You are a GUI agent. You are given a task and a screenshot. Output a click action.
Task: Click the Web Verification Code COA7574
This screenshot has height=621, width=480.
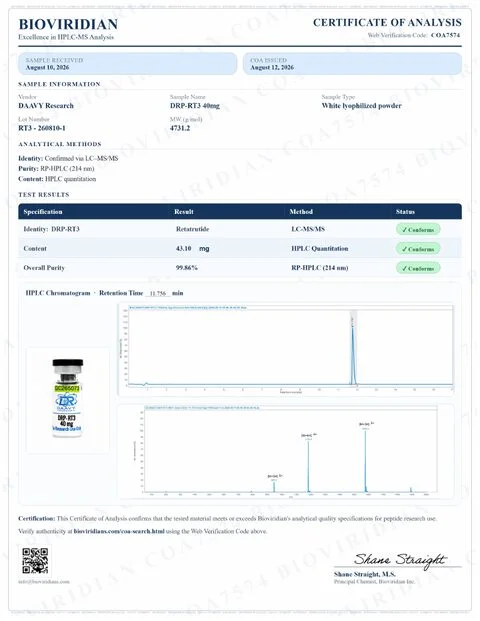(446, 35)
